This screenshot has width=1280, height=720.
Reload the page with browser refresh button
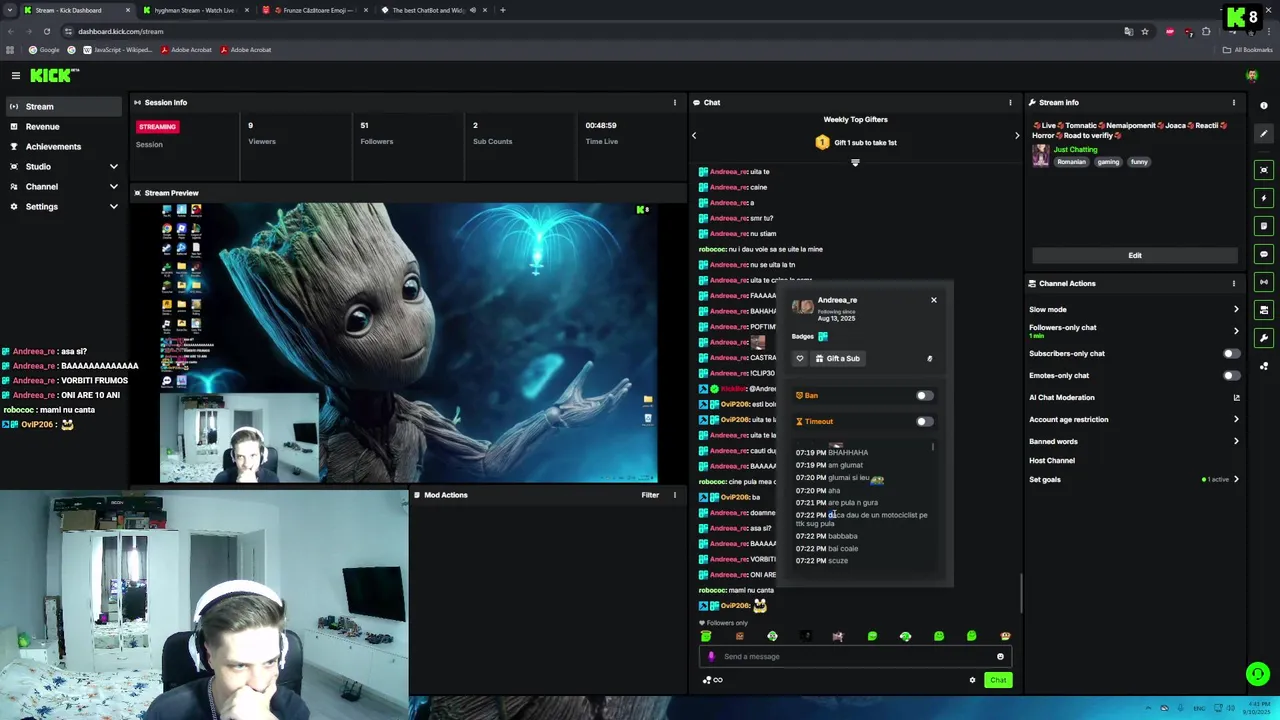pyautogui.click(x=46, y=31)
